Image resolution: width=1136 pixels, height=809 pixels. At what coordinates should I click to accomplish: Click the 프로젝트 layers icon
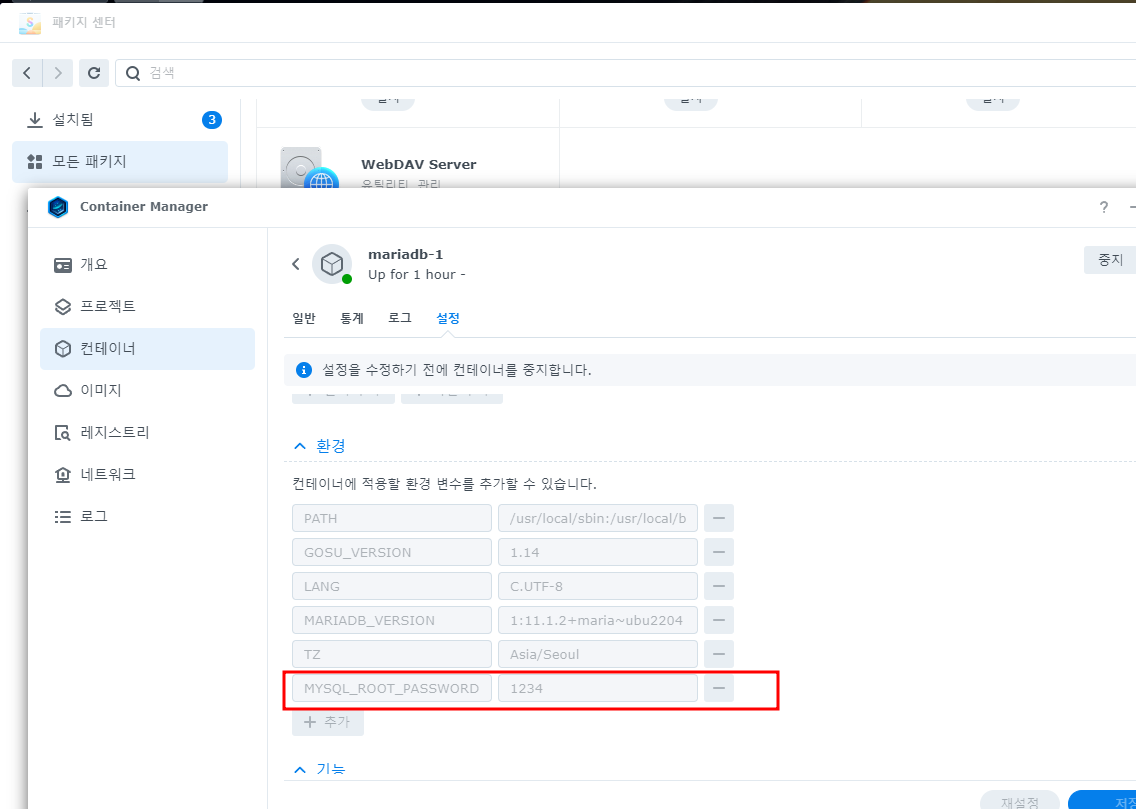(x=63, y=307)
